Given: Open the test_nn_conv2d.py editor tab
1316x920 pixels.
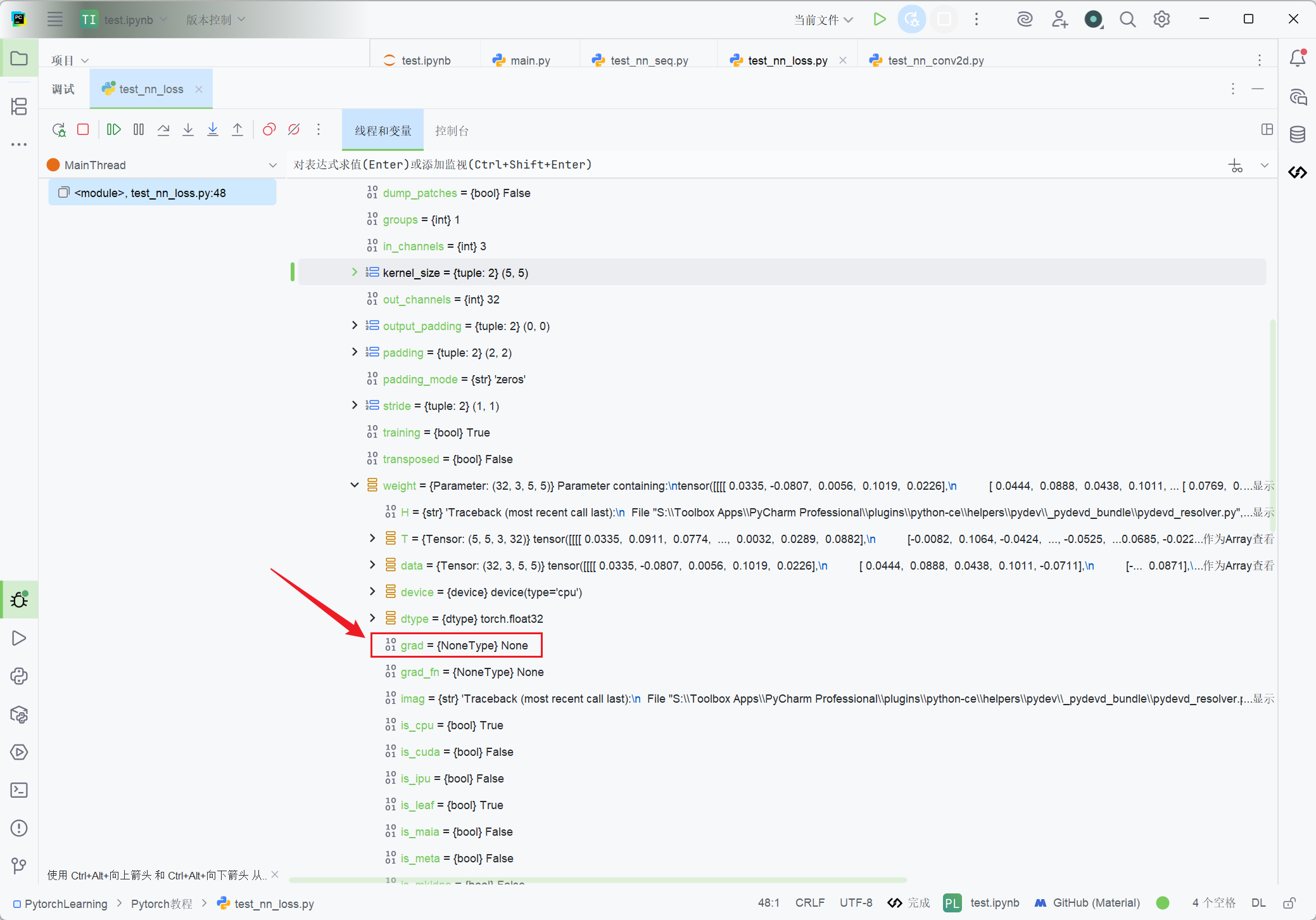Looking at the screenshot, I should point(935,60).
